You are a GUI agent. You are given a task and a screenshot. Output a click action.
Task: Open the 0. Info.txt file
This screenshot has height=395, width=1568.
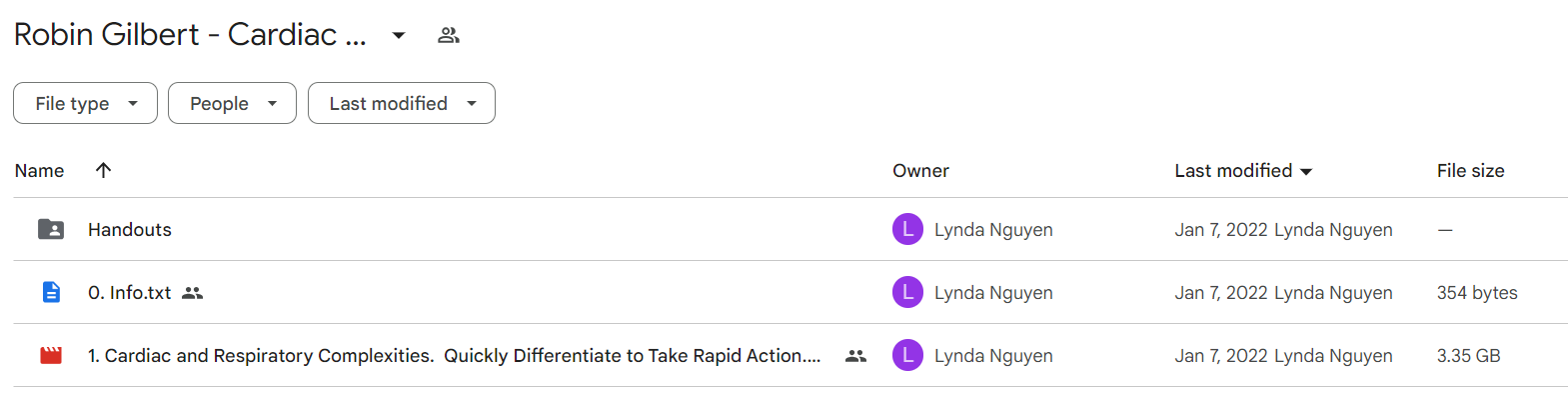tap(130, 292)
